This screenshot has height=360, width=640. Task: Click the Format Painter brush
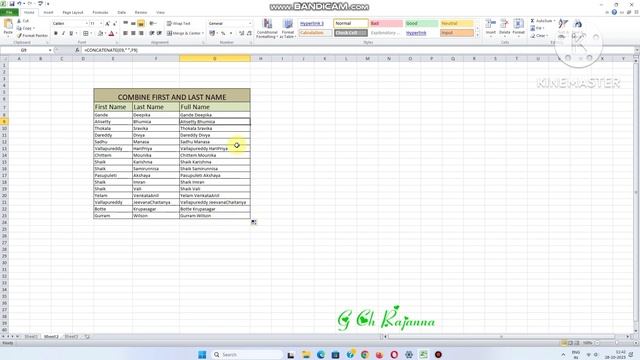(19, 36)
